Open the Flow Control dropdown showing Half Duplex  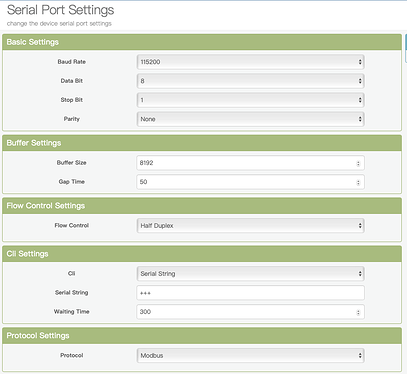250,226
